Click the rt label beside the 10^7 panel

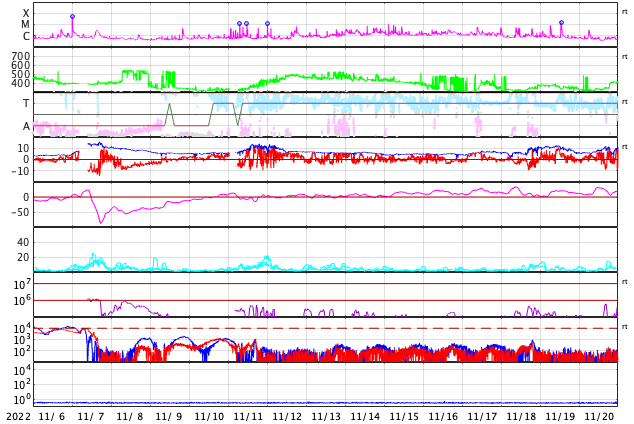point(625,281)
